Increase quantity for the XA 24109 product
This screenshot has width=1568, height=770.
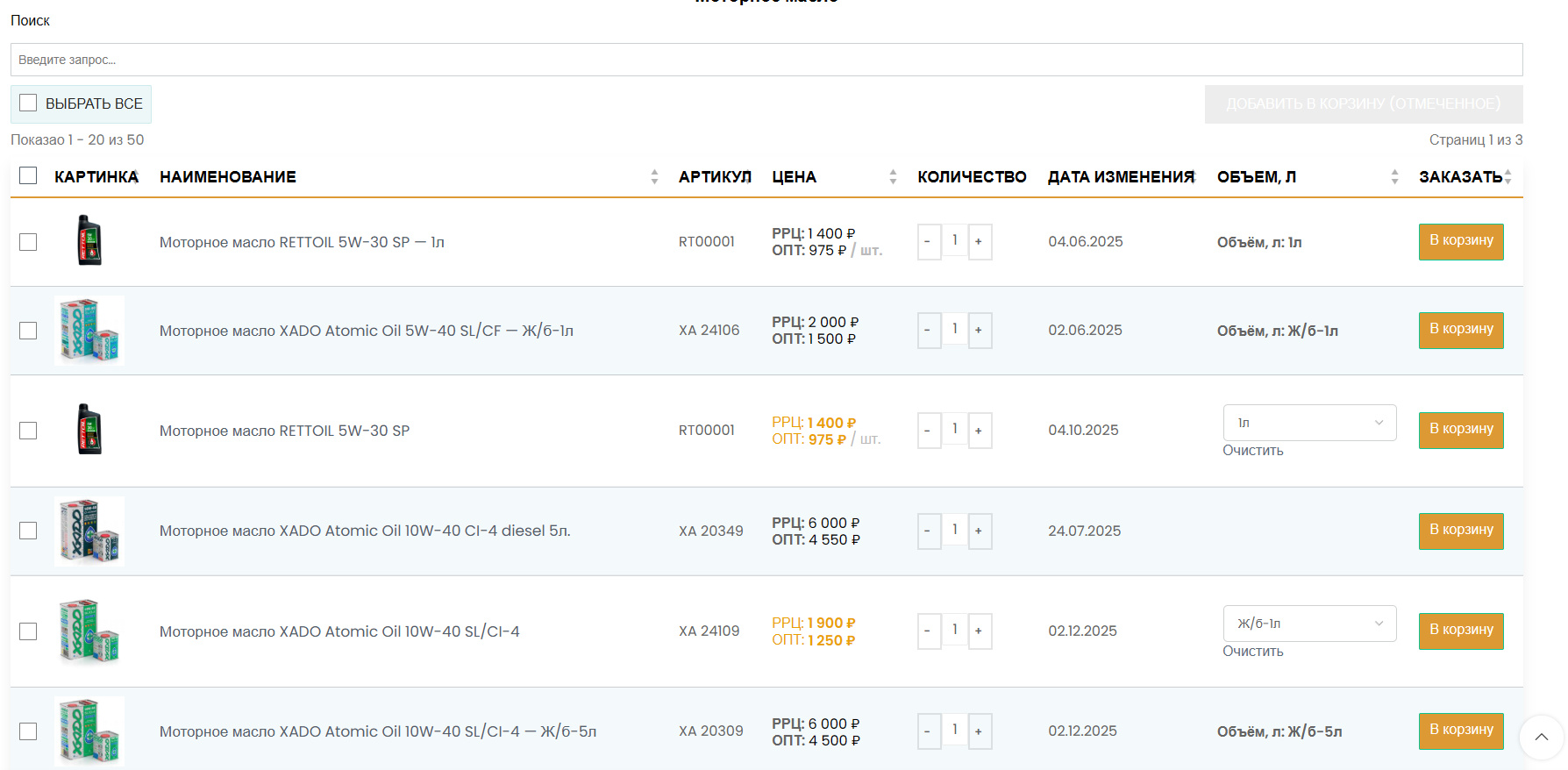[980, 631]
